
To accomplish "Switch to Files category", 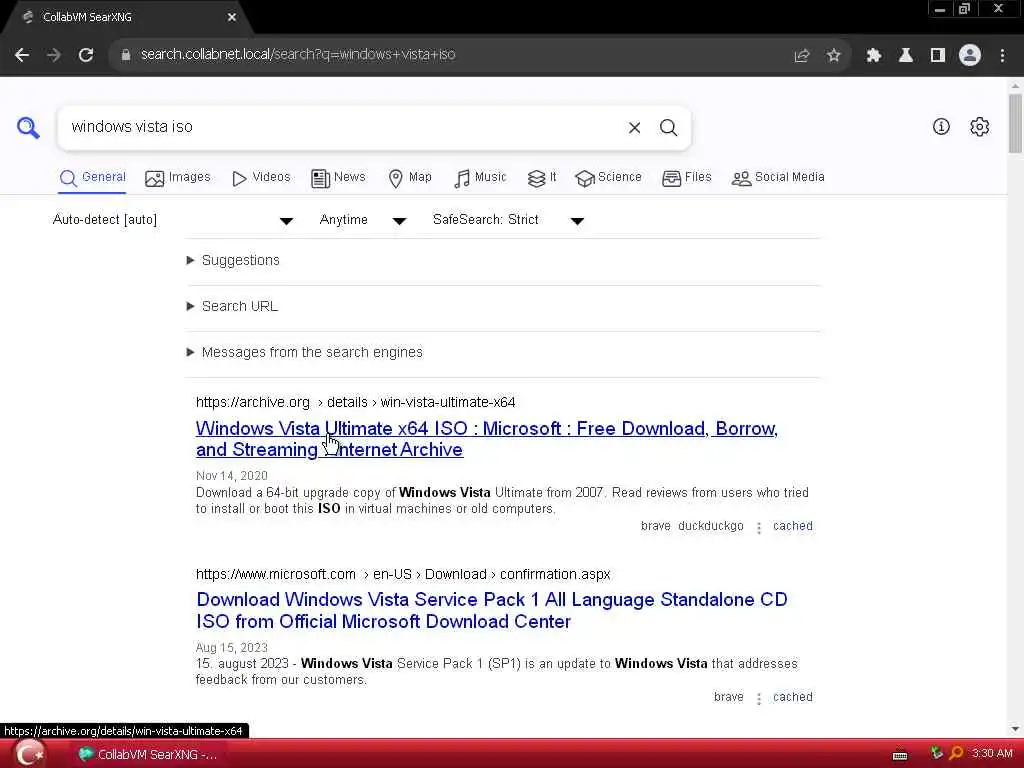I will (686, 178).
